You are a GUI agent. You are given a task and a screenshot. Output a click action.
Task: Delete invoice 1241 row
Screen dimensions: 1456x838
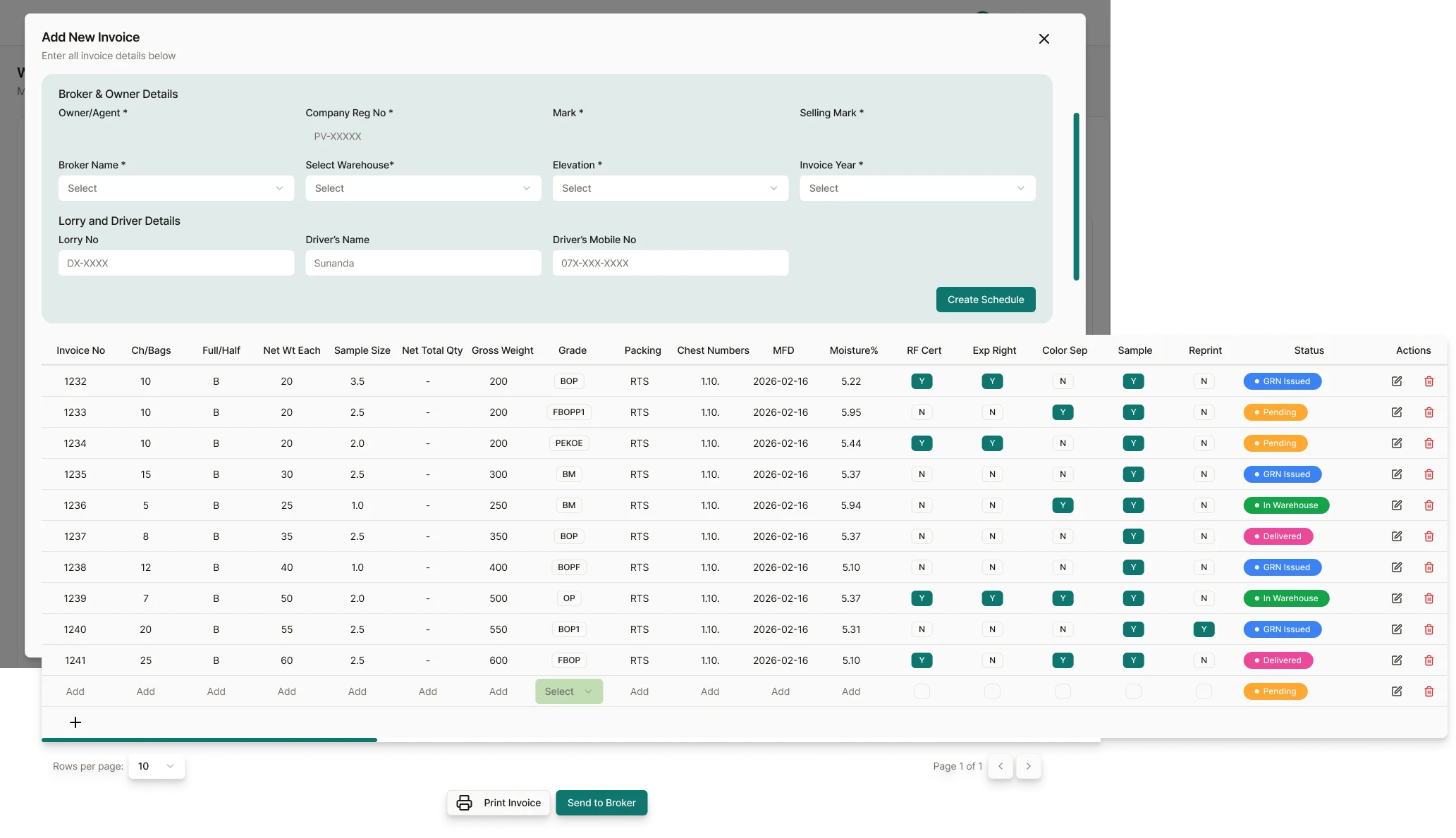coord(1429,660)
